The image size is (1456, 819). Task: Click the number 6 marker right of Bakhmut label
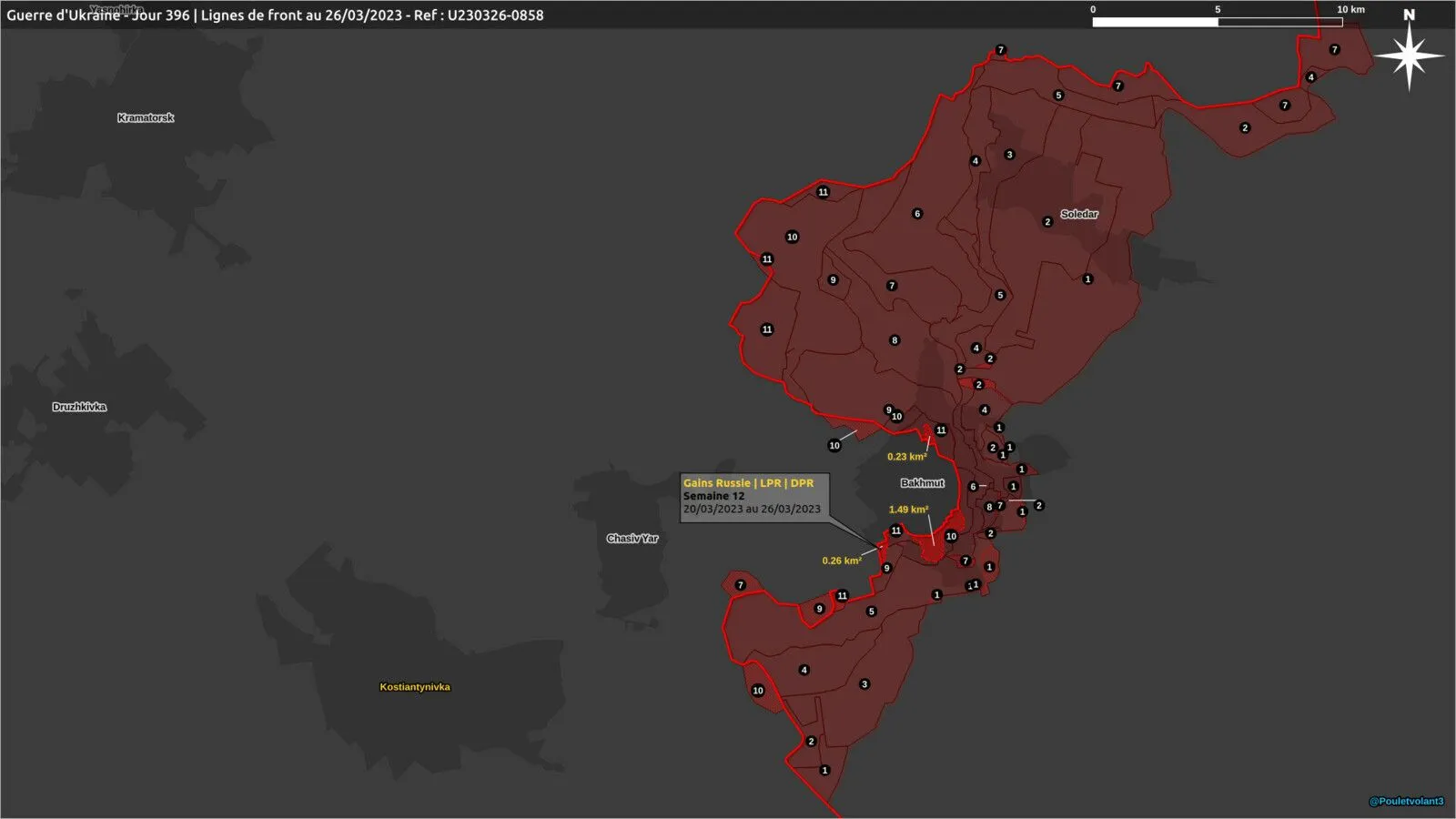click(x=973, y=487)
